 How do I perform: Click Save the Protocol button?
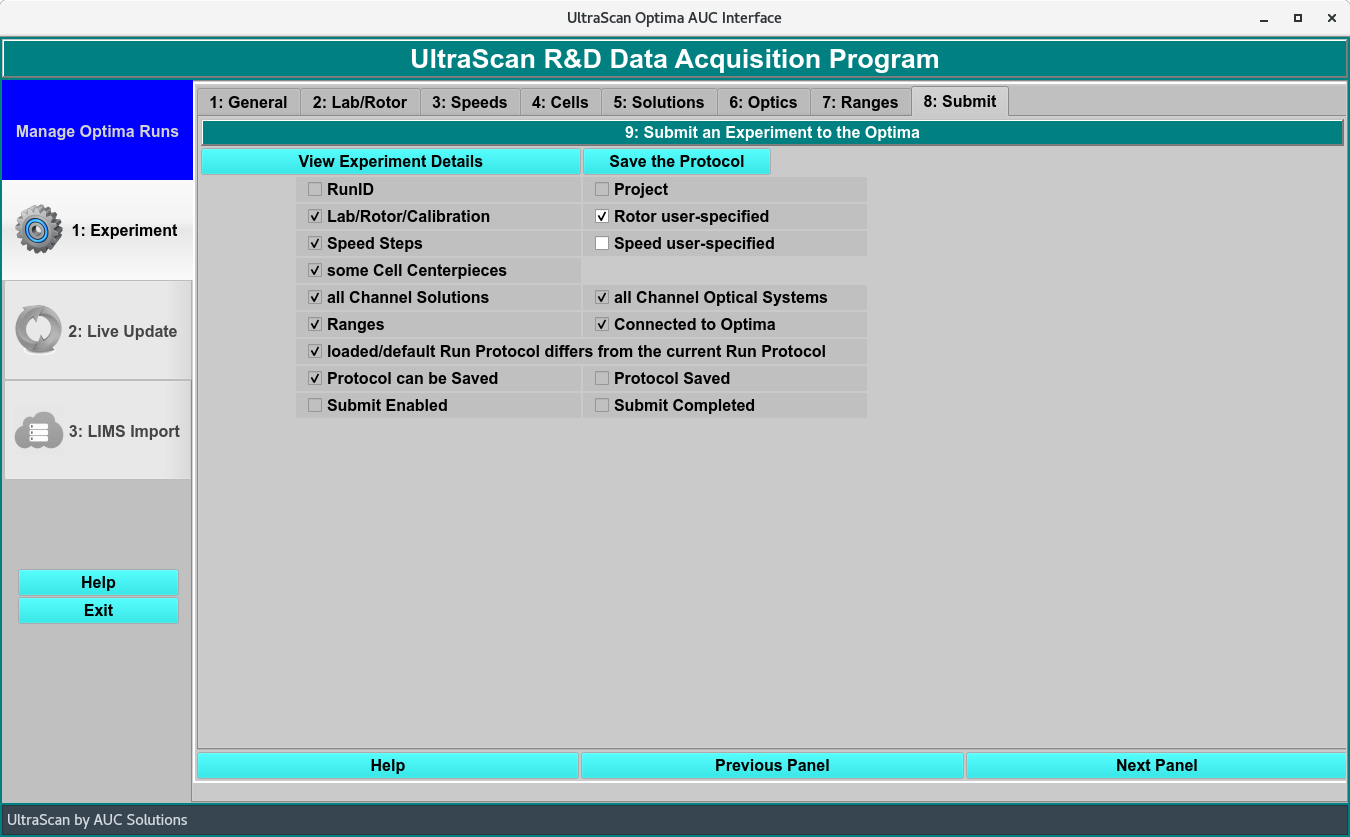click(677, 161)
